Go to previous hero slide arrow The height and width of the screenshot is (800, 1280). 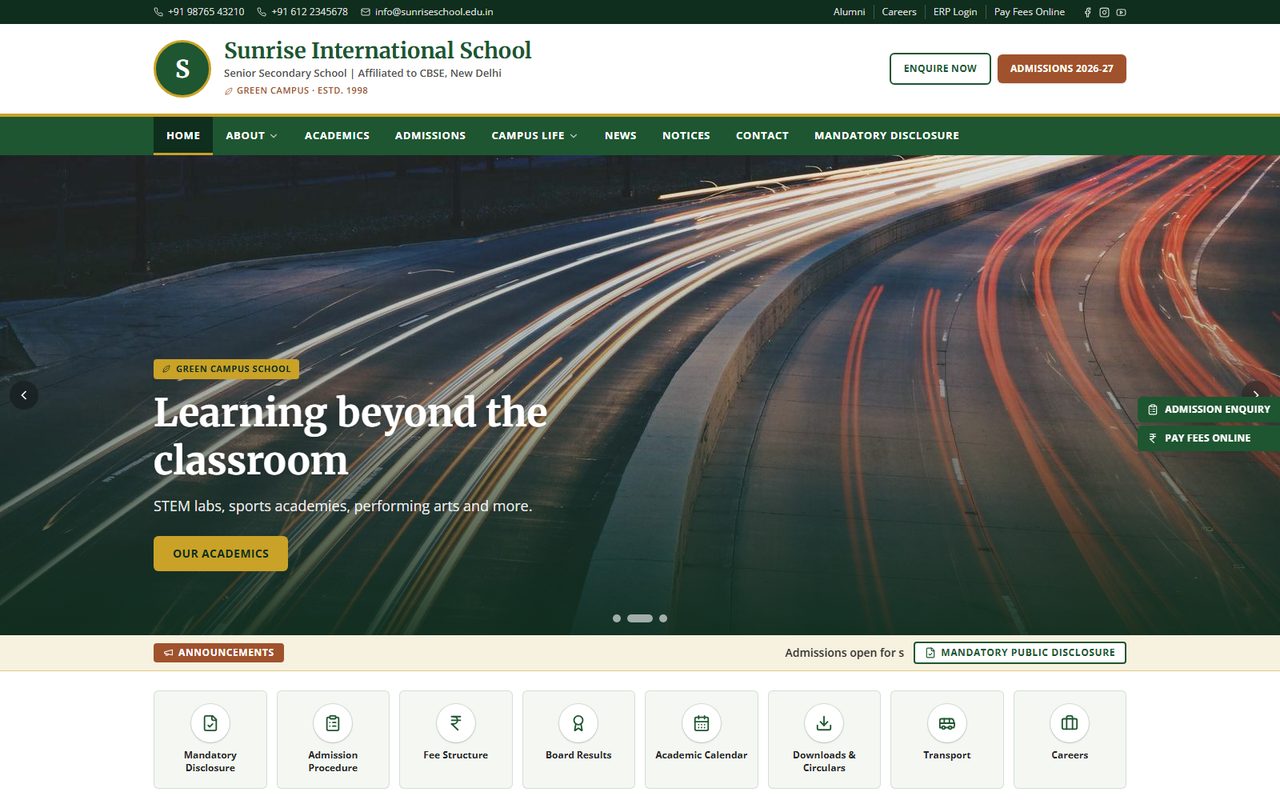pyautogui.click(x=24, y=395)
